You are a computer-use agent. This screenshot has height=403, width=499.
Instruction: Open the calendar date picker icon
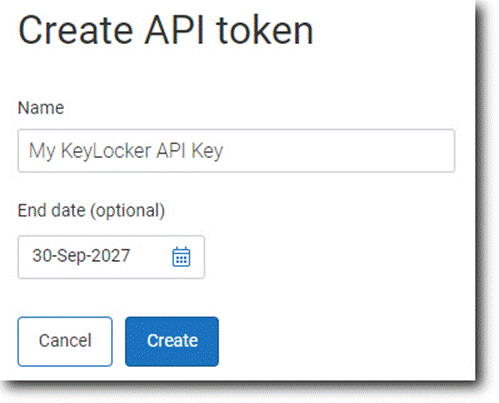pyautogui.click(x=181, y=257)
